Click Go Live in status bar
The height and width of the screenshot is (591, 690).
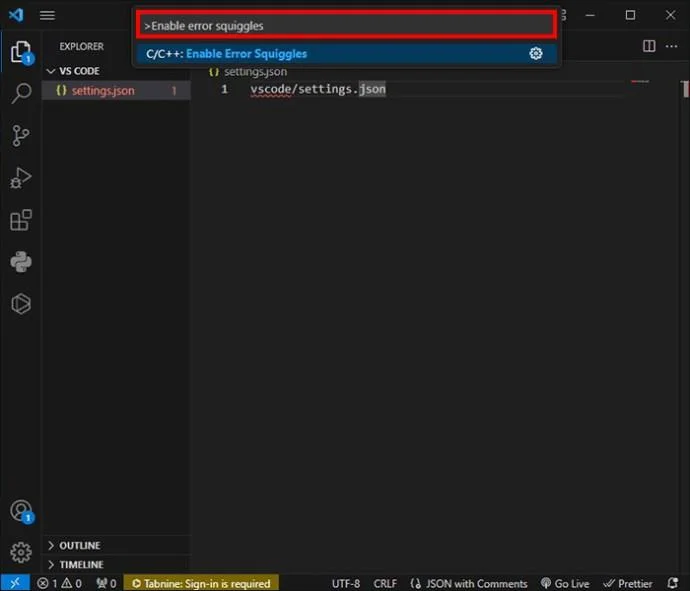coord(565,584)
